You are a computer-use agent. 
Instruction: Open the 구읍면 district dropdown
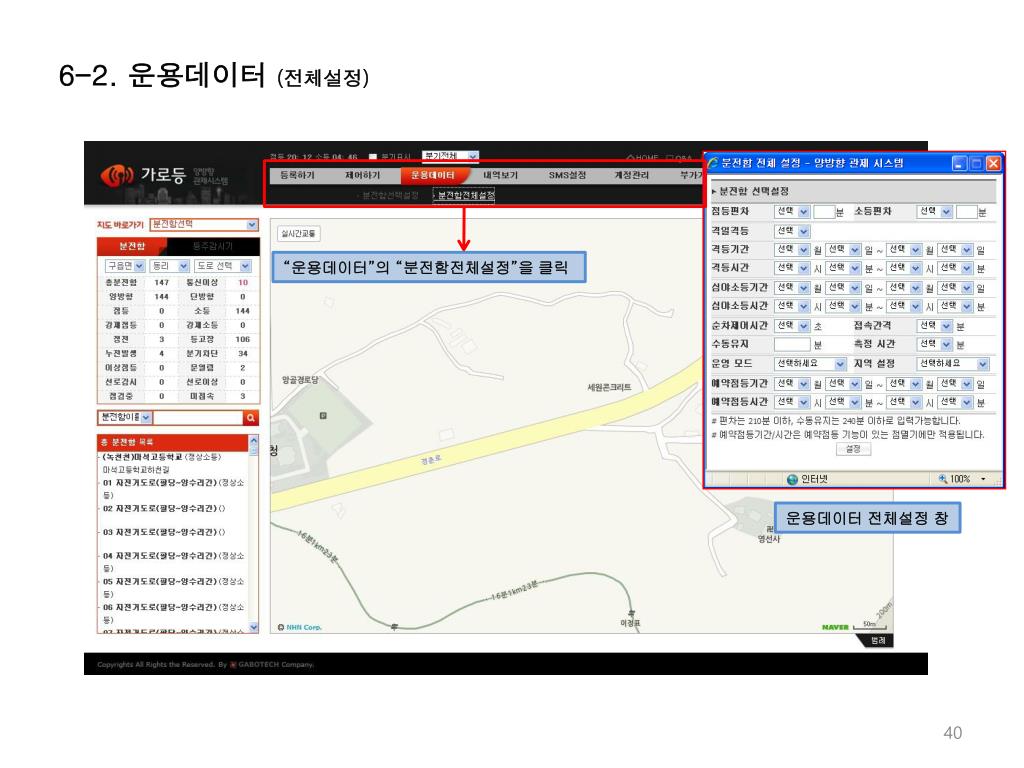(124, 266)
